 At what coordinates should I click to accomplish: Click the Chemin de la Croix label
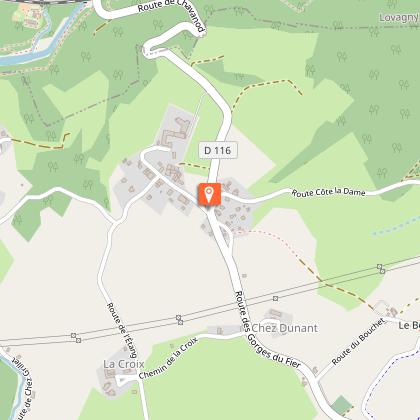[x=168, y=359]
